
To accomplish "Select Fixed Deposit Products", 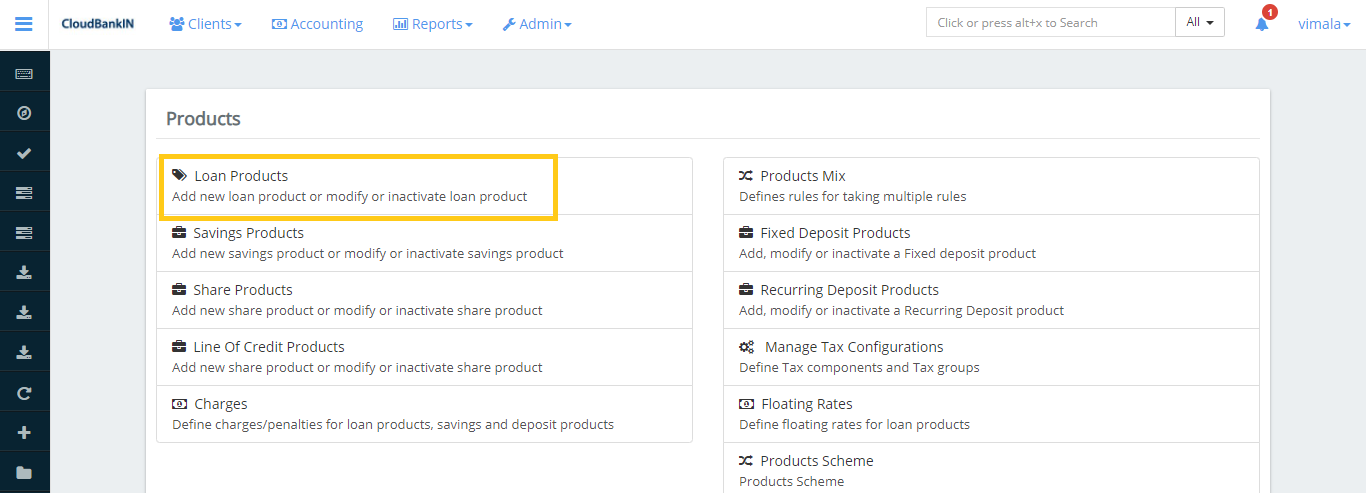I will (834, 233).
